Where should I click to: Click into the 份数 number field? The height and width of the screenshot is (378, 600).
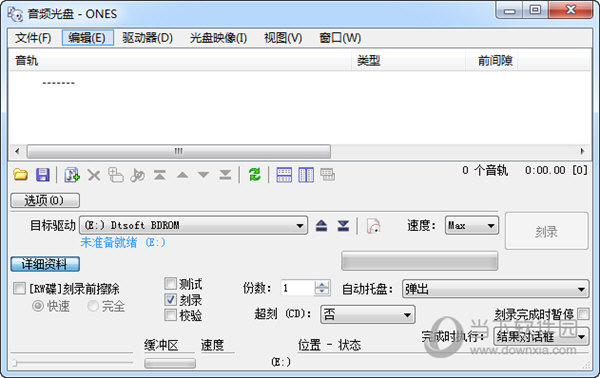point(298,288)
